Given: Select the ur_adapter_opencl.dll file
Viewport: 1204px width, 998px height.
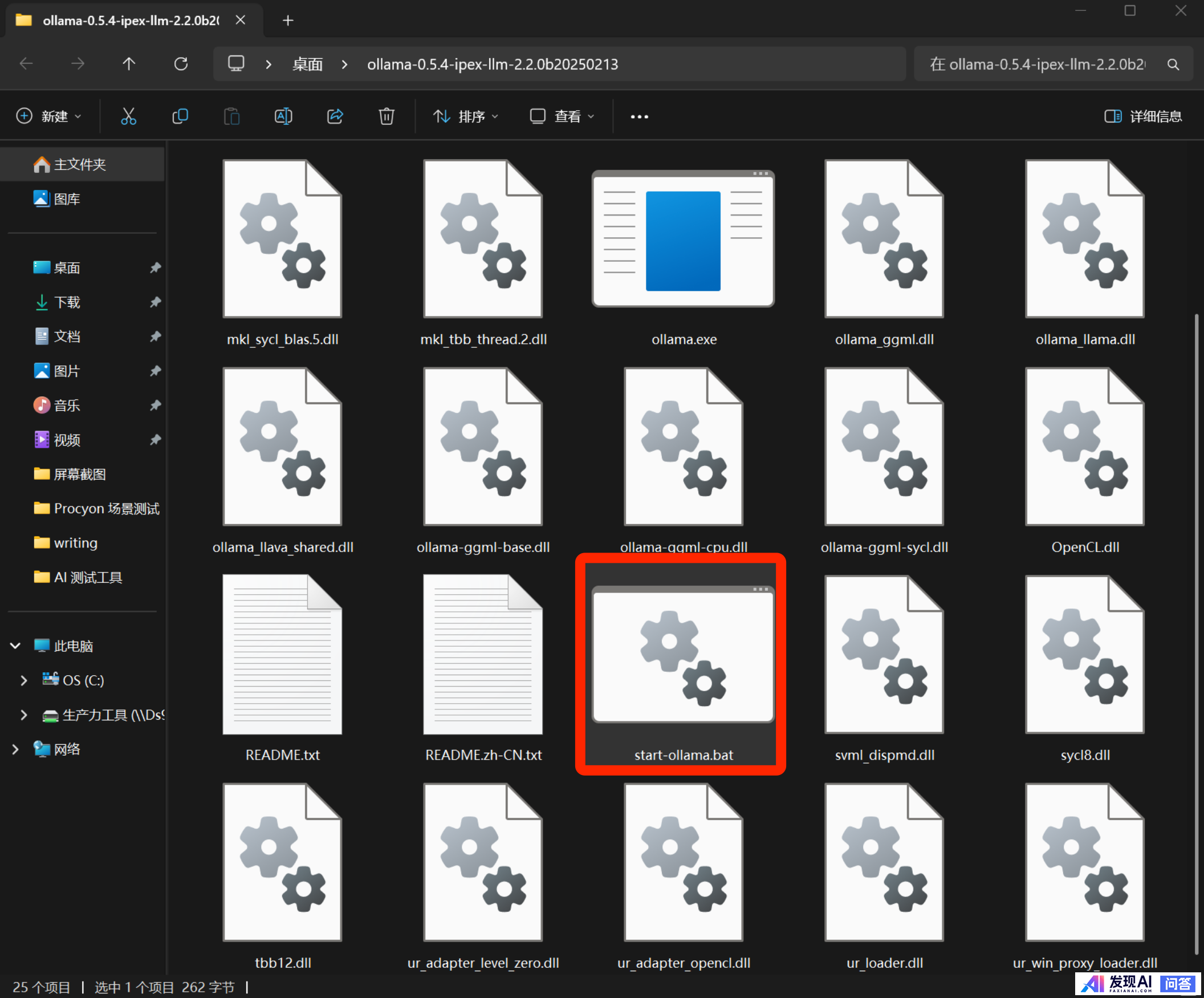Looking at the screenshot, I should coord(684,877).
